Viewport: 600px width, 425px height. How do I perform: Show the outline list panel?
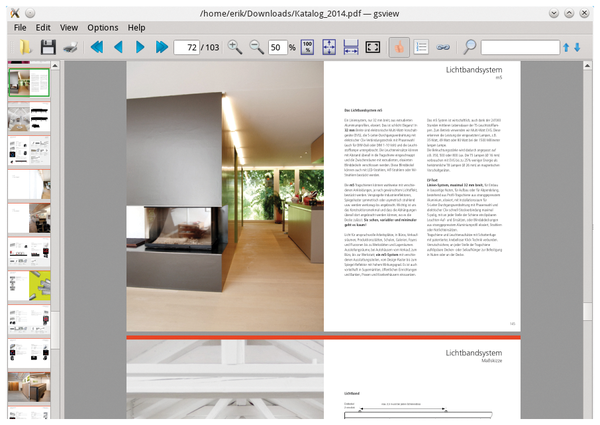coord(421,47)
